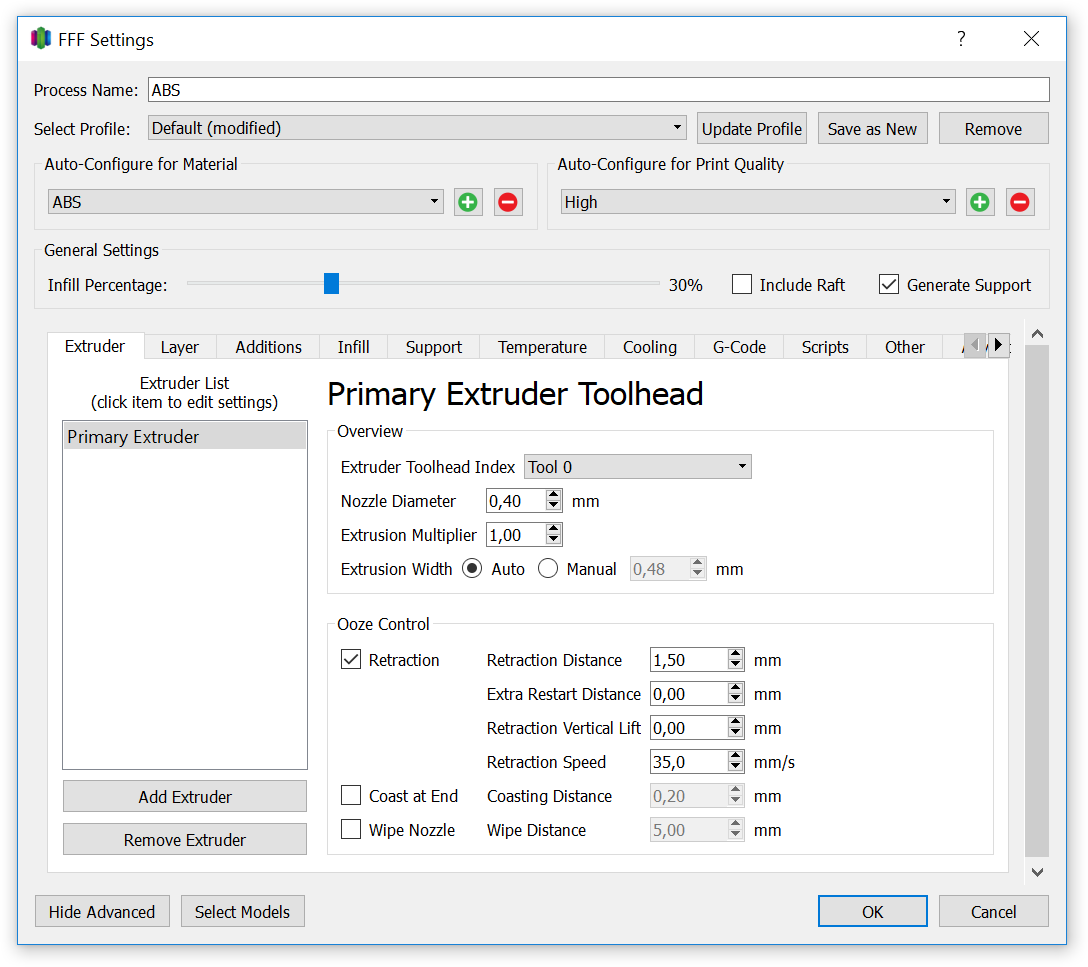The height and width of the screenshot is (967, 1088).
Task: Click the Infill Percentage slider handle
Action: tap(332, 284)
